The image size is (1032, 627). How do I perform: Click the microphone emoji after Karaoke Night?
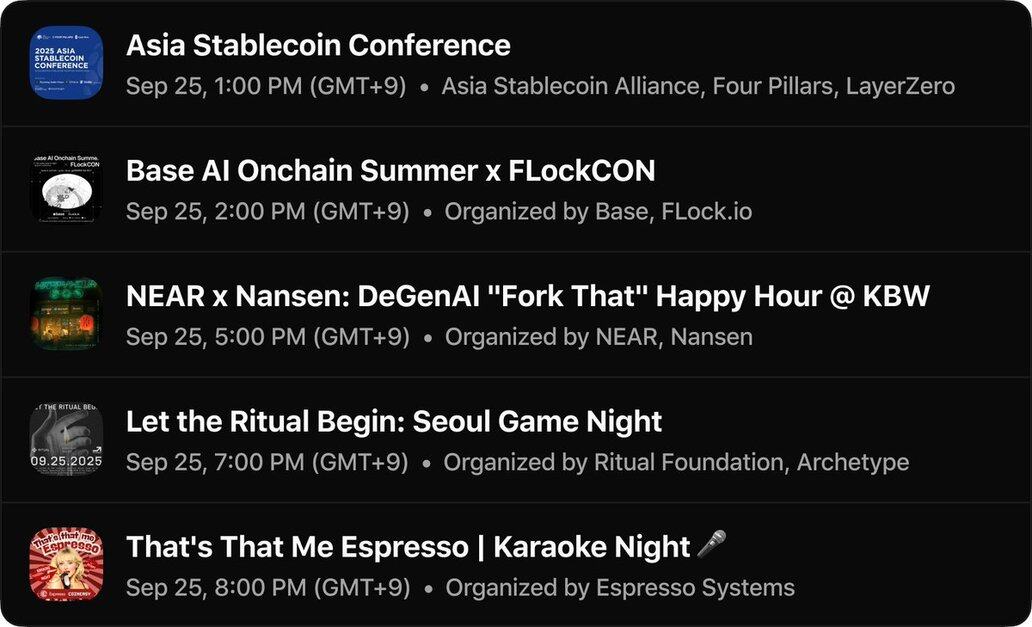tap(711, 545)
